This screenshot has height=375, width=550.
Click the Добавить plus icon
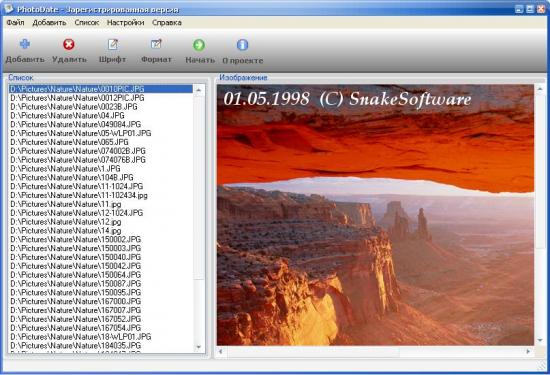tap(25, 44)
